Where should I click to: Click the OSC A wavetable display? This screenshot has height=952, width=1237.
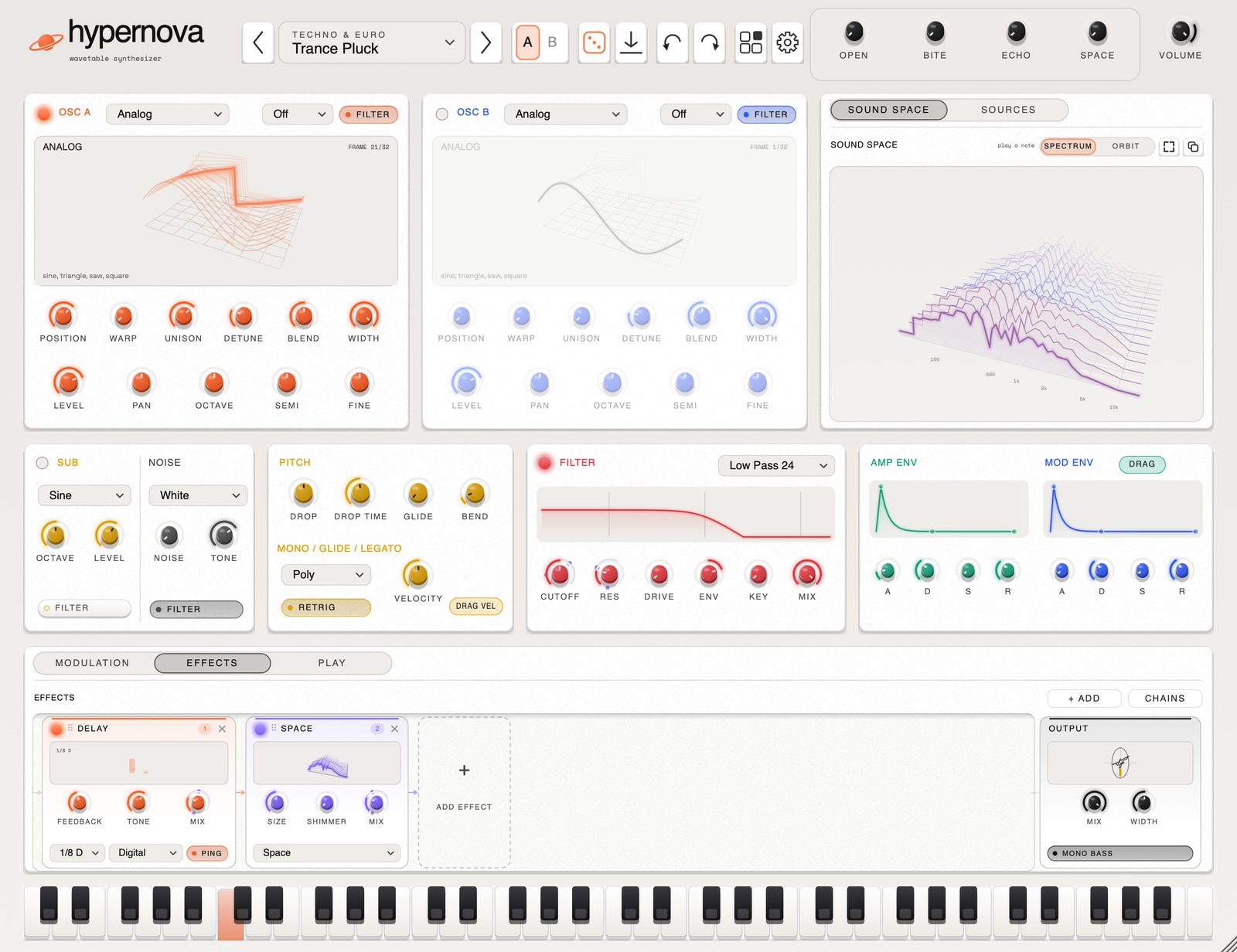216,211
